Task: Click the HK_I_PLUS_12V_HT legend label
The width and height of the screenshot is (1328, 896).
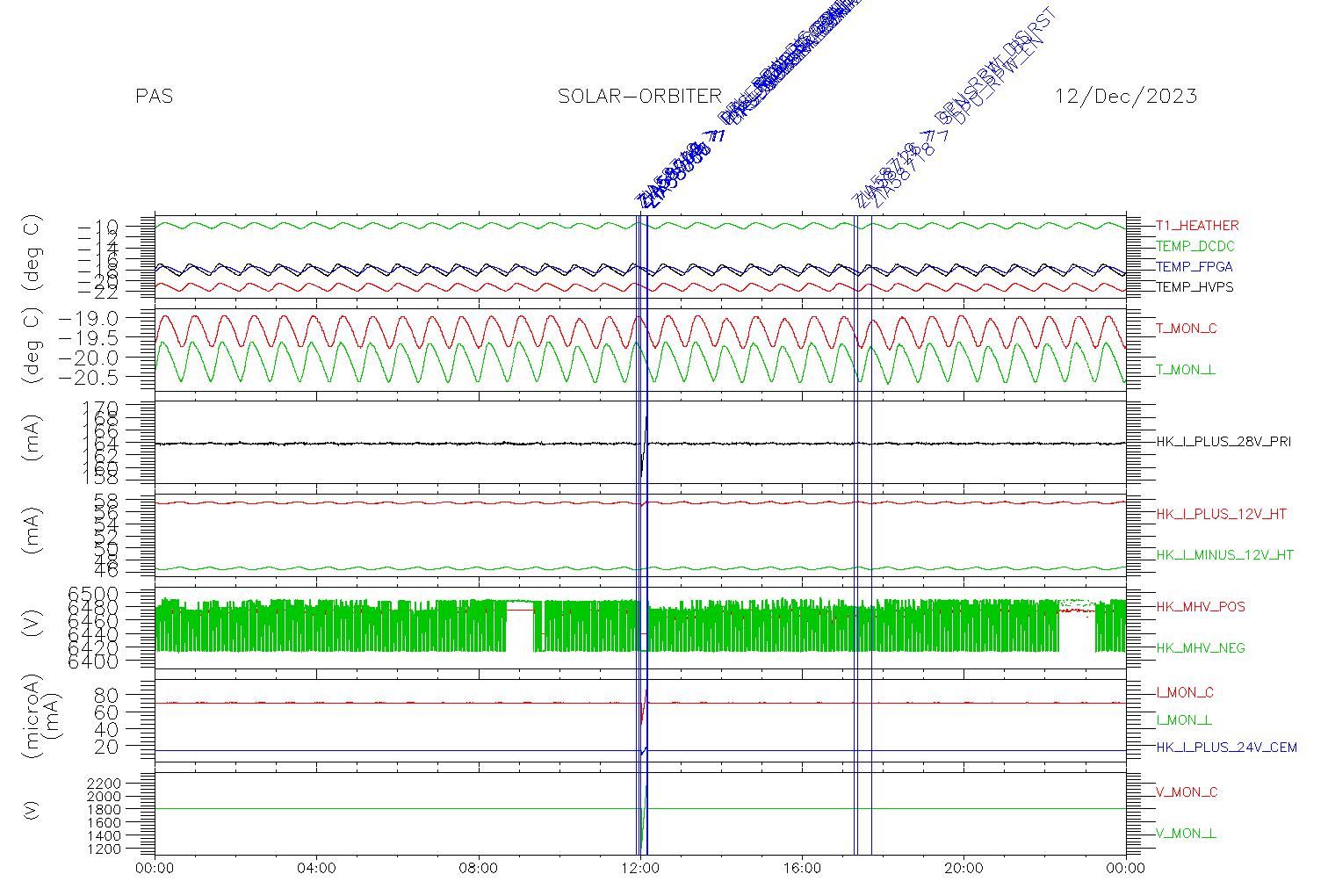Action: 1221,514
